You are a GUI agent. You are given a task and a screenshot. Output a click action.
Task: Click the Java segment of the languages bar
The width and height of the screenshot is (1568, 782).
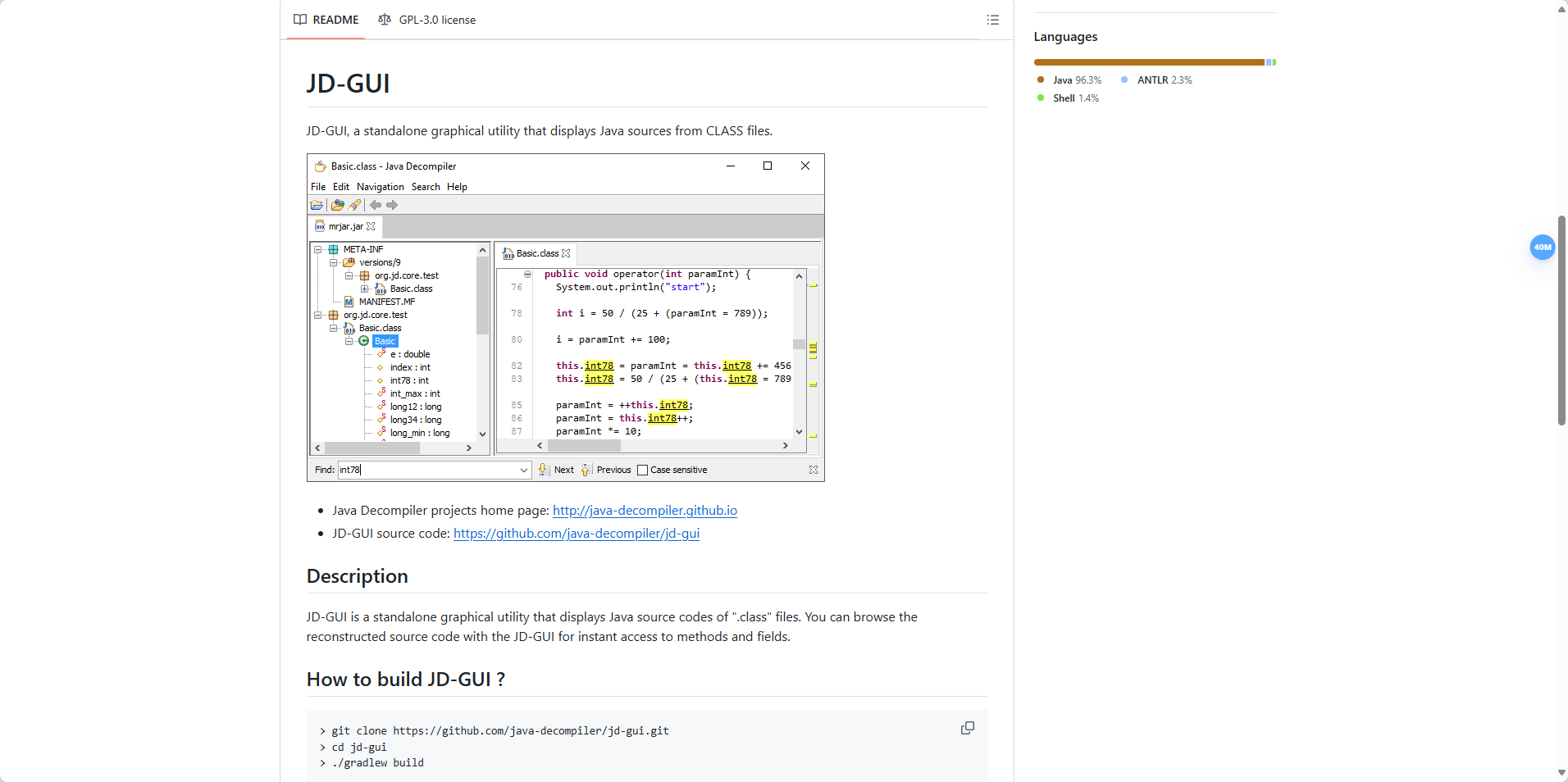[1149, 62]
